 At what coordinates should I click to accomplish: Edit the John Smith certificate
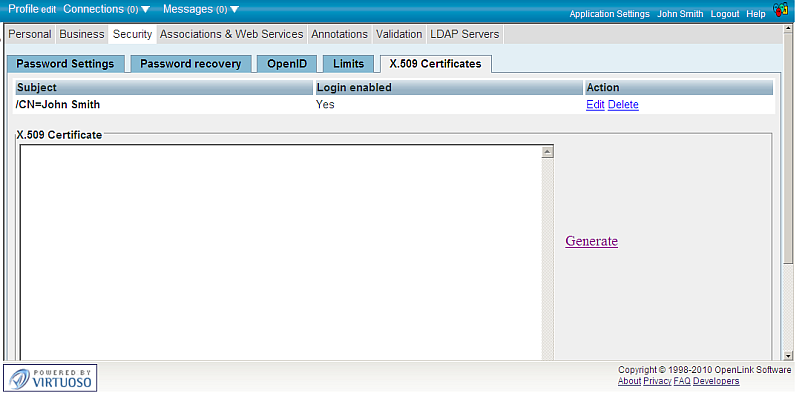[595, 105]
